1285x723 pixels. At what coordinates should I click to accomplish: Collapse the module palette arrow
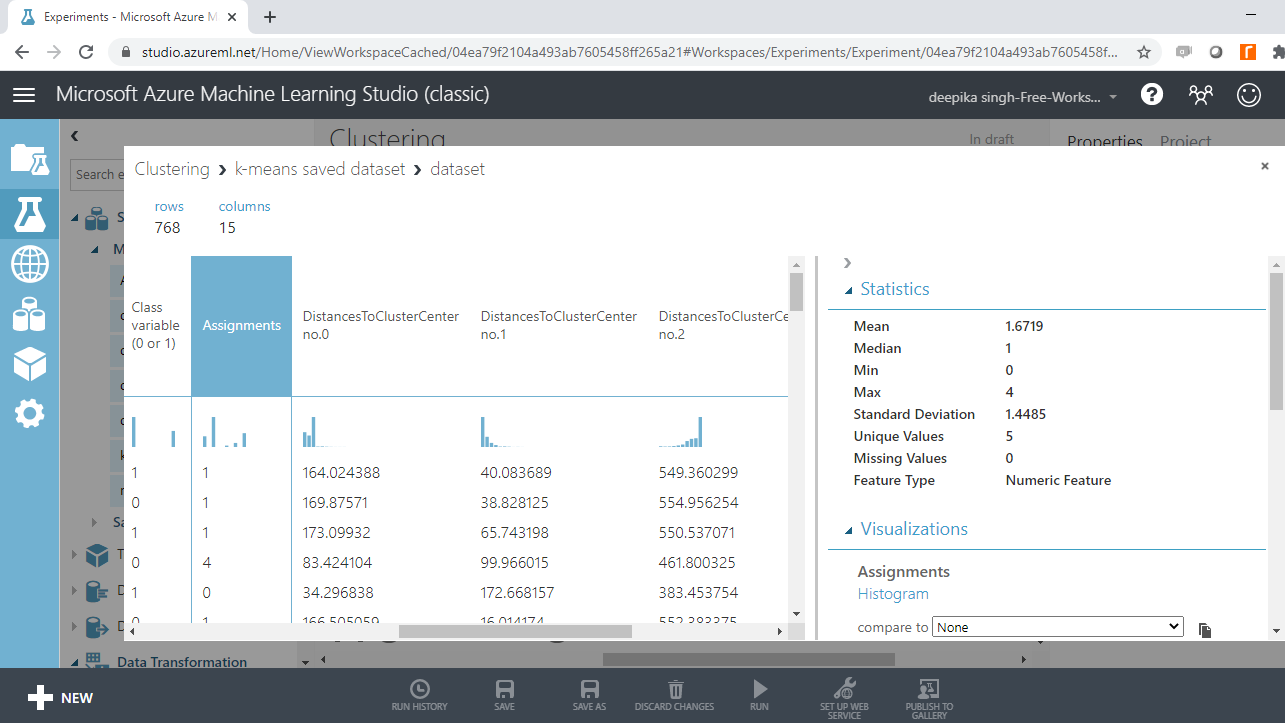[74, 136]
